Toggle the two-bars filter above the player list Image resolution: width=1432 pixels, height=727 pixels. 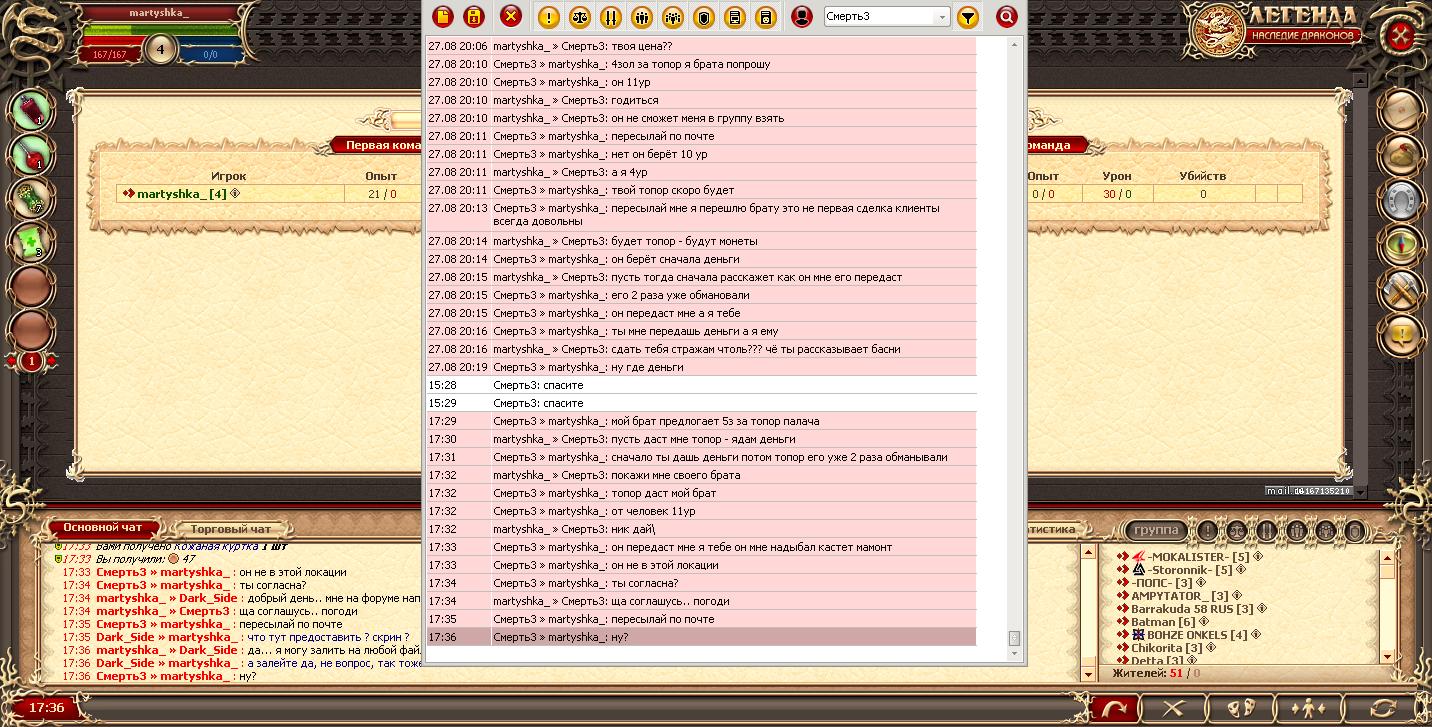tap(1267, 531)
